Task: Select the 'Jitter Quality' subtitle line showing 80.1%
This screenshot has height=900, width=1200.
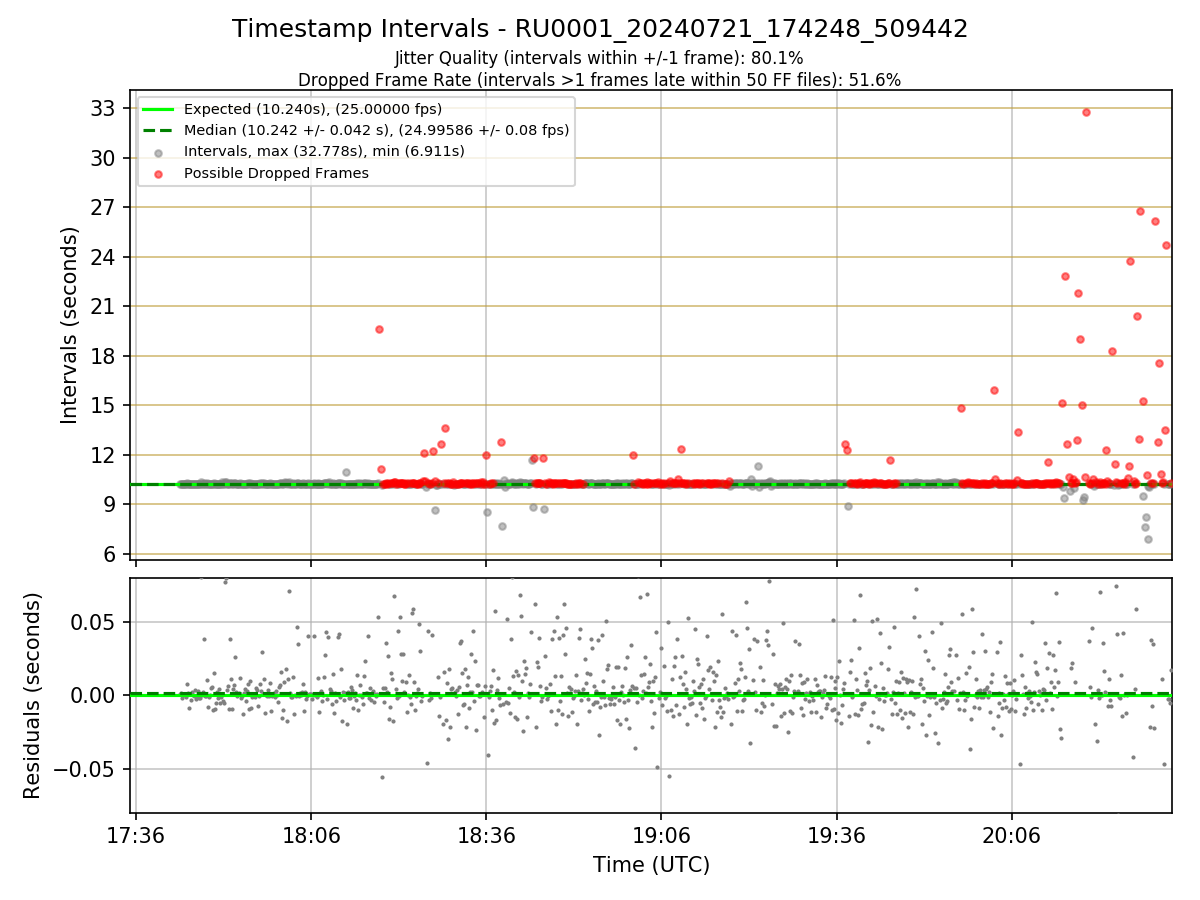Action: [x=599, y=58]
